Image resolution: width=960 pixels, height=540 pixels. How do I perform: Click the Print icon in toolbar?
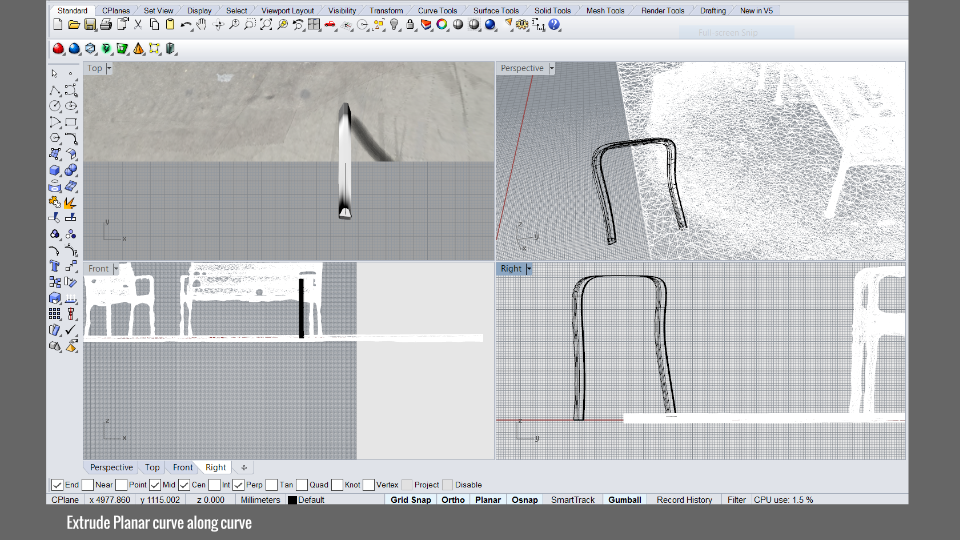pyautogui.click(x=106, y=24)
